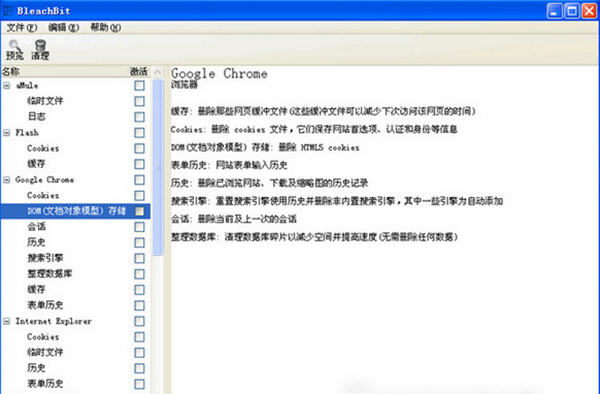Viewport: 600px width, 394px height.
Task: Check the DOM (文档对象模型) 存储 checkbox
Action: (x=139, y=211)
